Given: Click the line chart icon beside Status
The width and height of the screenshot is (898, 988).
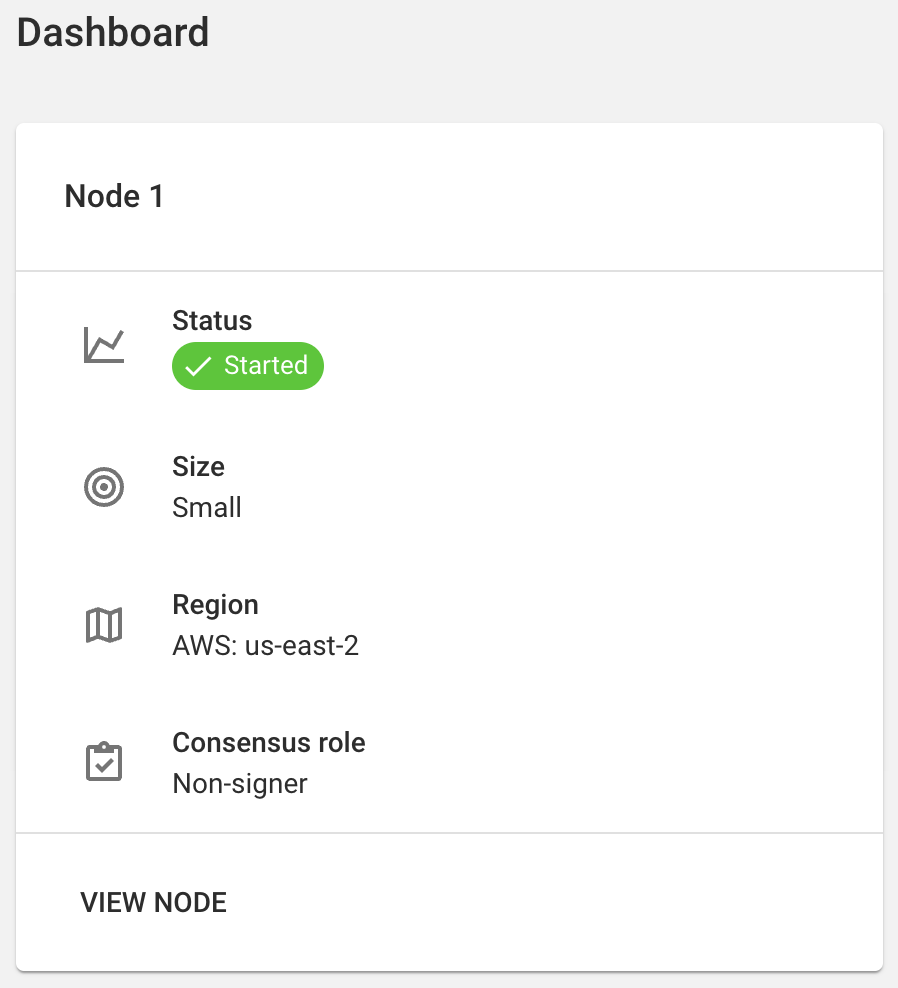Looking at the screenshot, I should point(103,344).
